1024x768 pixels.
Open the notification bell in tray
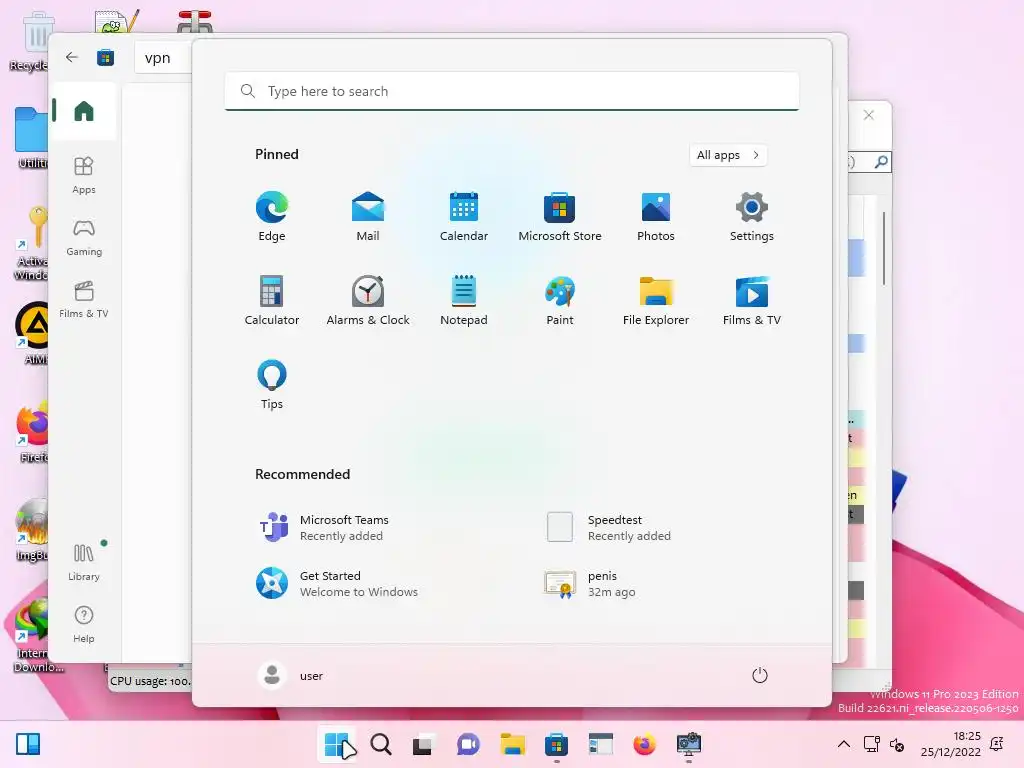pos(997,744)
